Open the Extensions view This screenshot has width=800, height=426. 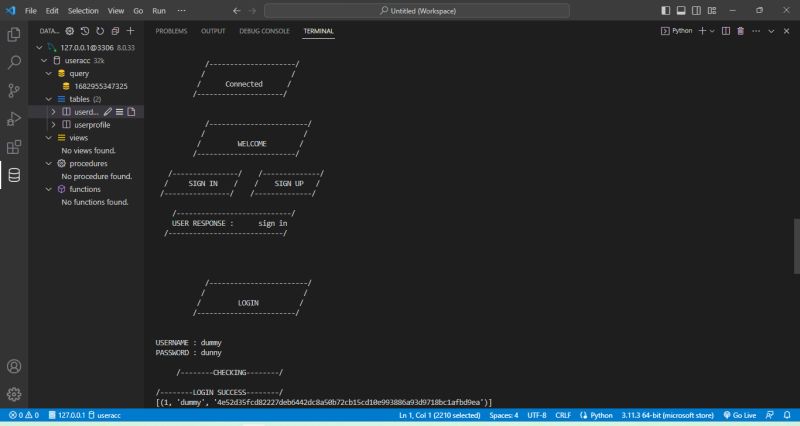[14, 147]
